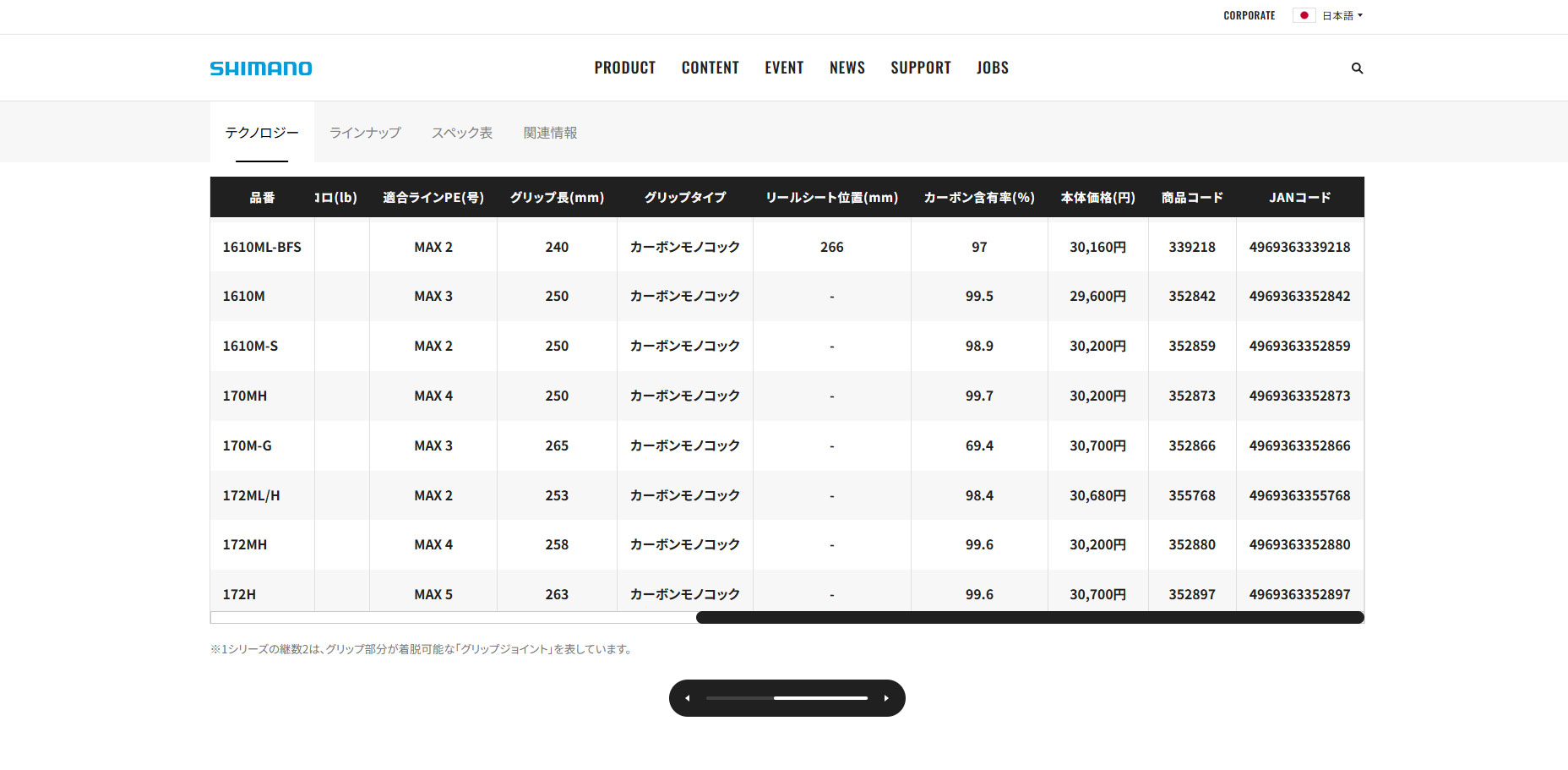
Task: Switch to the 関連情報 tab
Action: 551,133
